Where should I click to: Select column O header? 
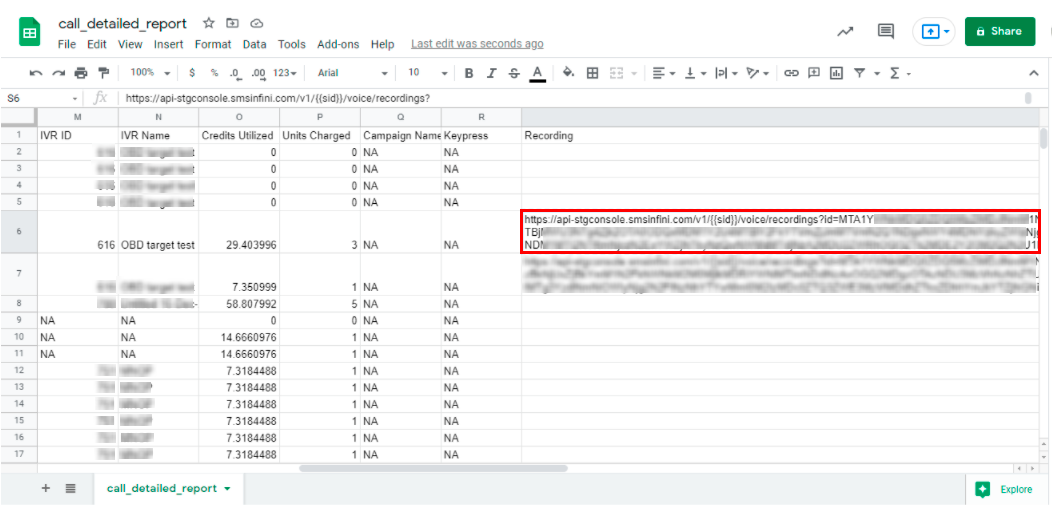coord(239,117)
